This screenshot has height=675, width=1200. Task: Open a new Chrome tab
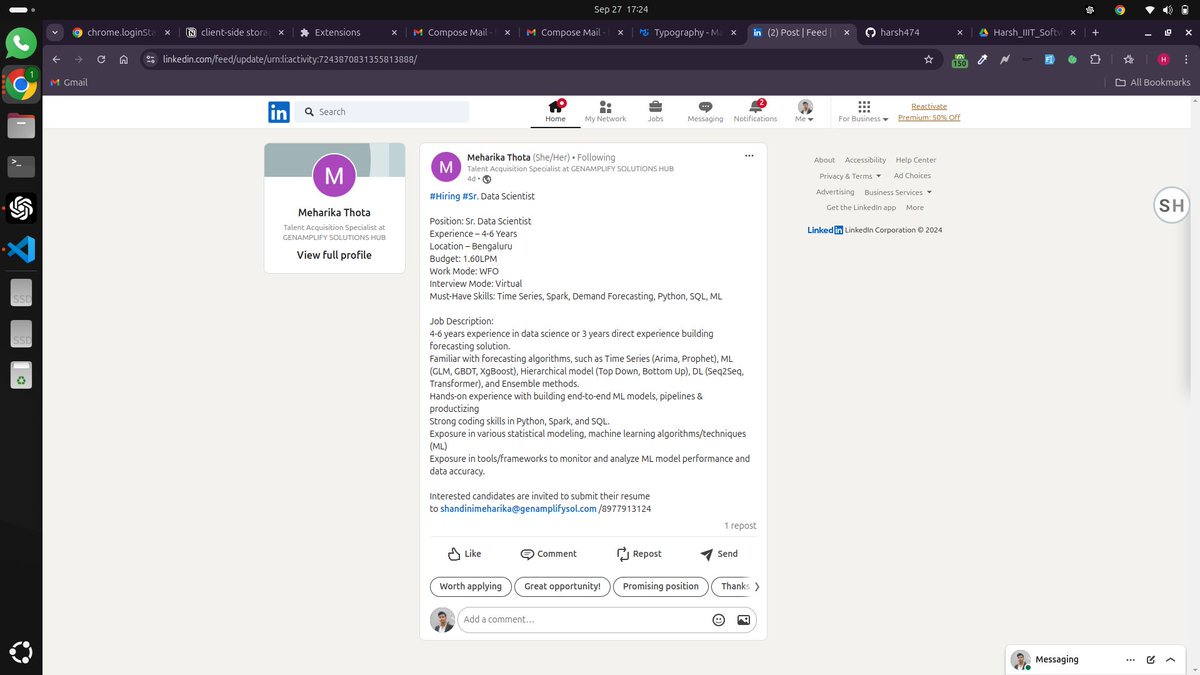click(x=1096, y=32)
